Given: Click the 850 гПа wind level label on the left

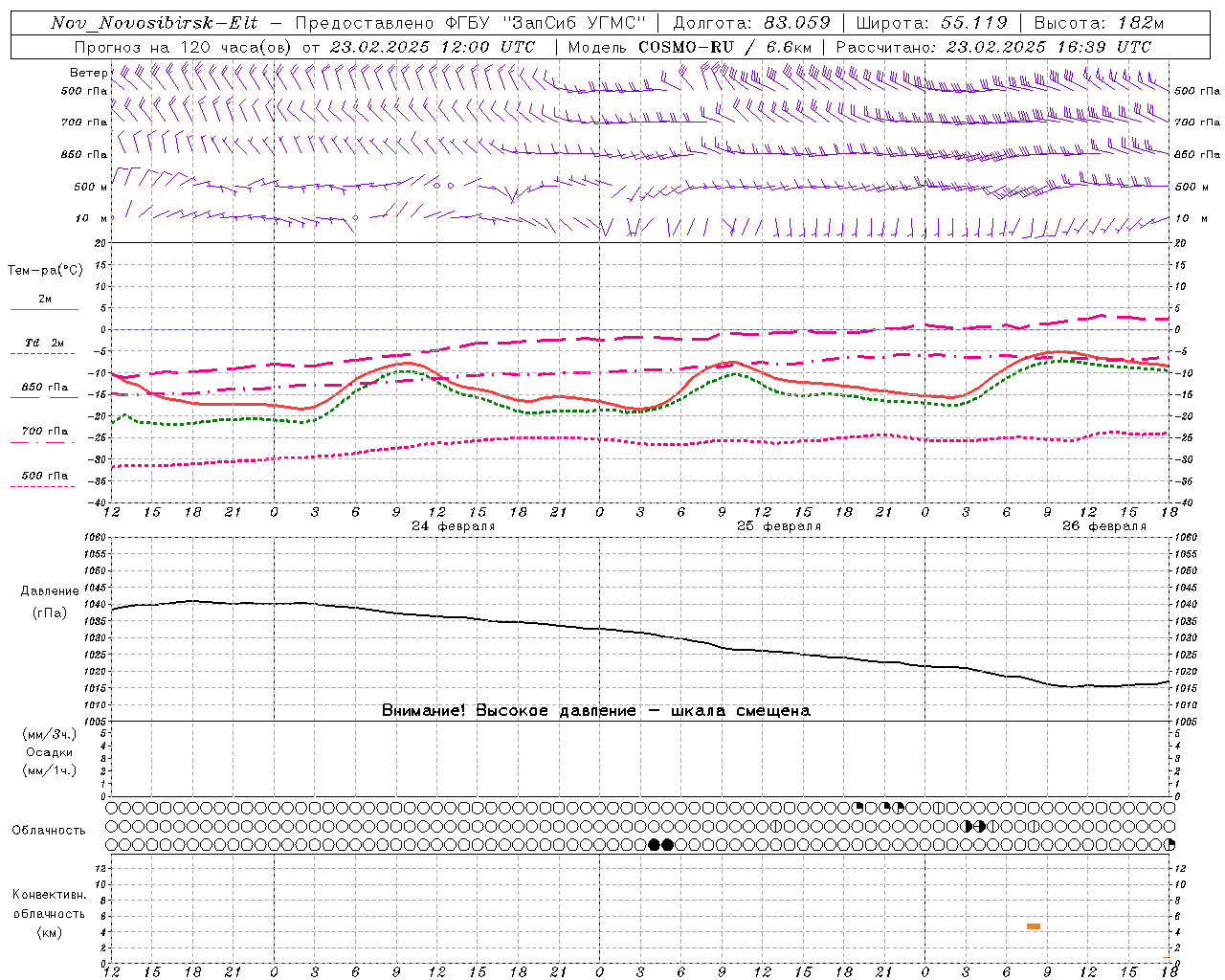Looking at the screenshot, I should coord(84,155).
